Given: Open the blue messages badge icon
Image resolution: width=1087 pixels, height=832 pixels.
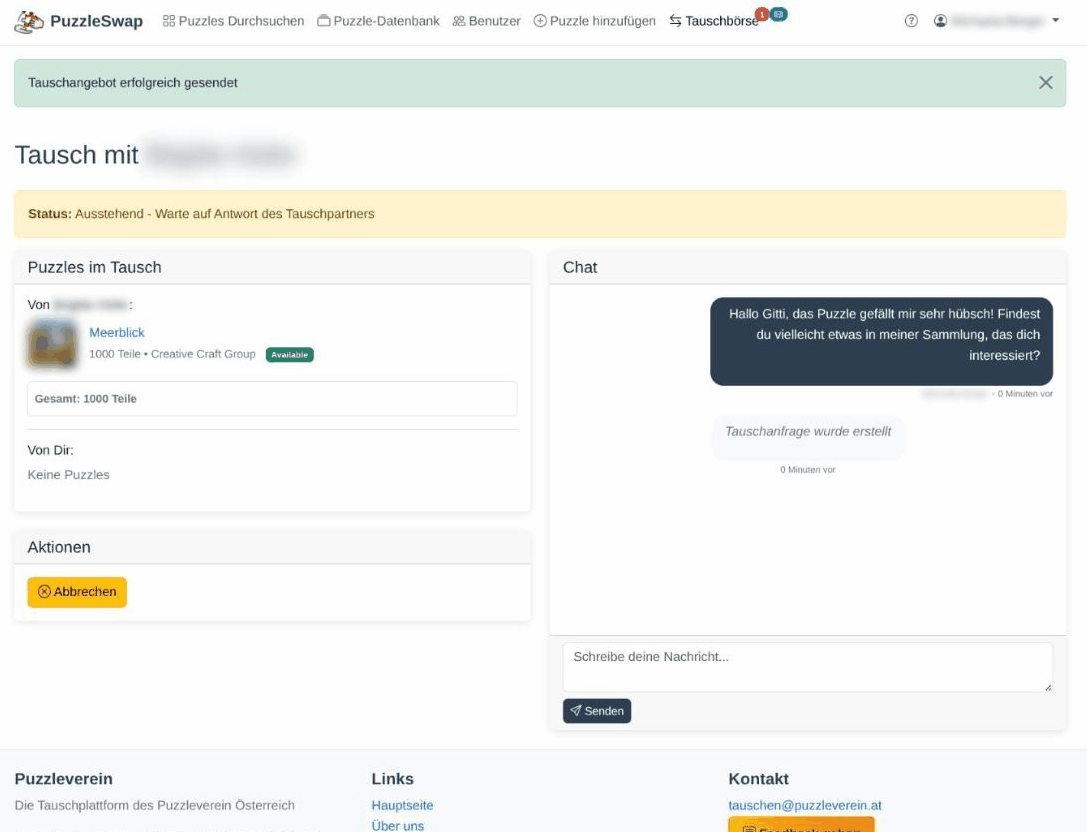Looking at the screenshot, I should coord(778,14).
